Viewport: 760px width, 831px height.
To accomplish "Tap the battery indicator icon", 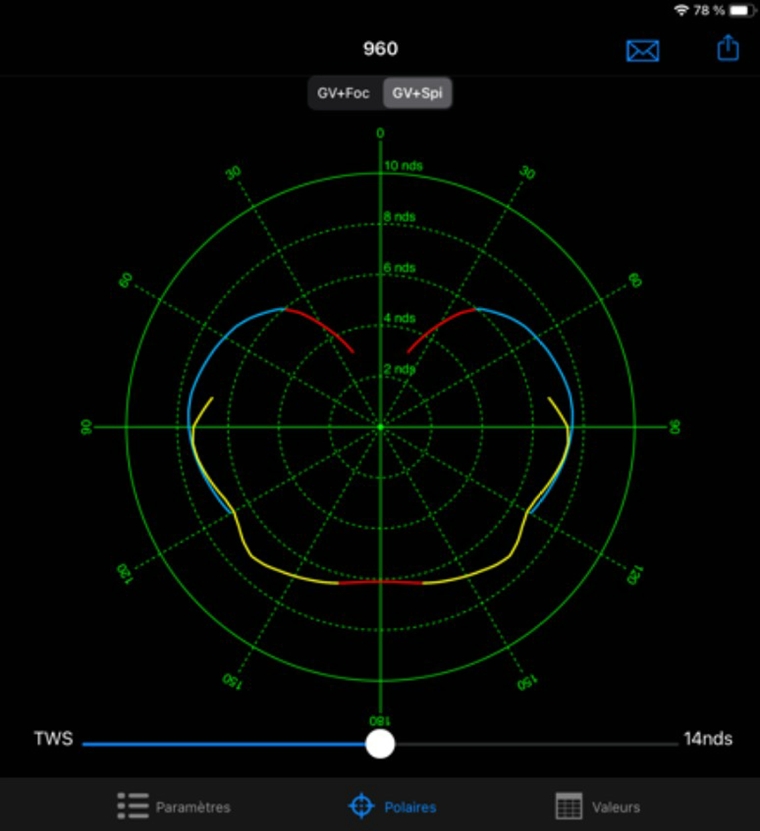I will pos(741,10).
